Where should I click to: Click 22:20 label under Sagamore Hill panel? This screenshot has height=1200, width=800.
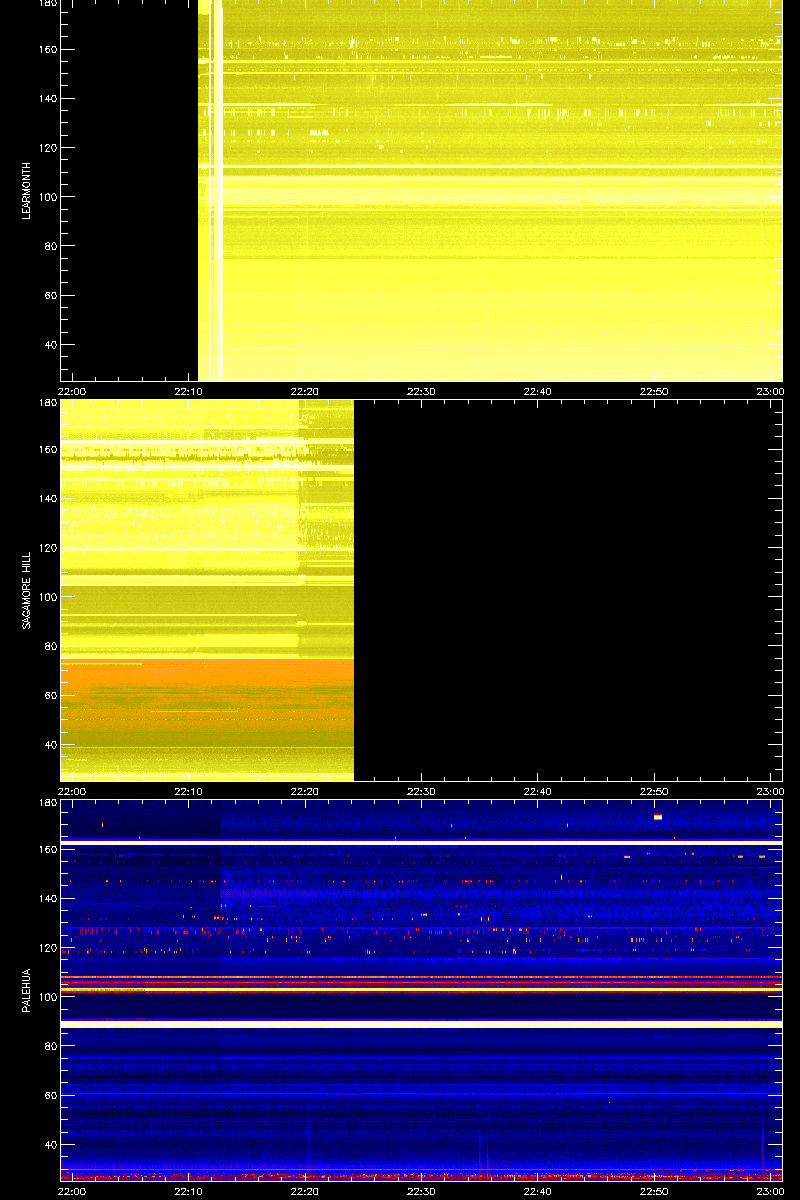click(x=305, y=790)
